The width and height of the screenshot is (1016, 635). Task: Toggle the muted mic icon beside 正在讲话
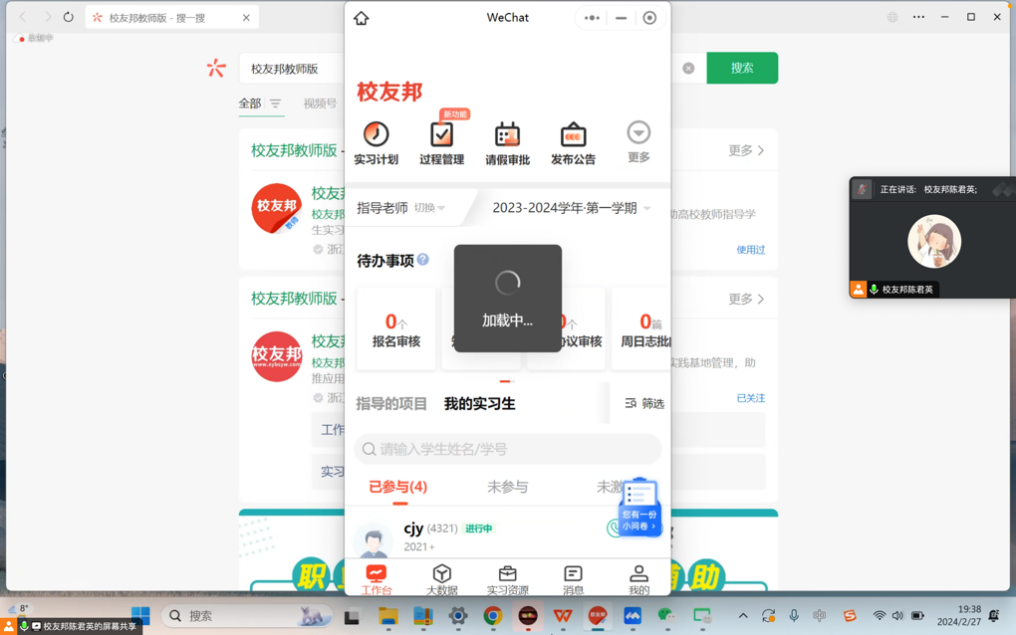click(x=862, y=189)
